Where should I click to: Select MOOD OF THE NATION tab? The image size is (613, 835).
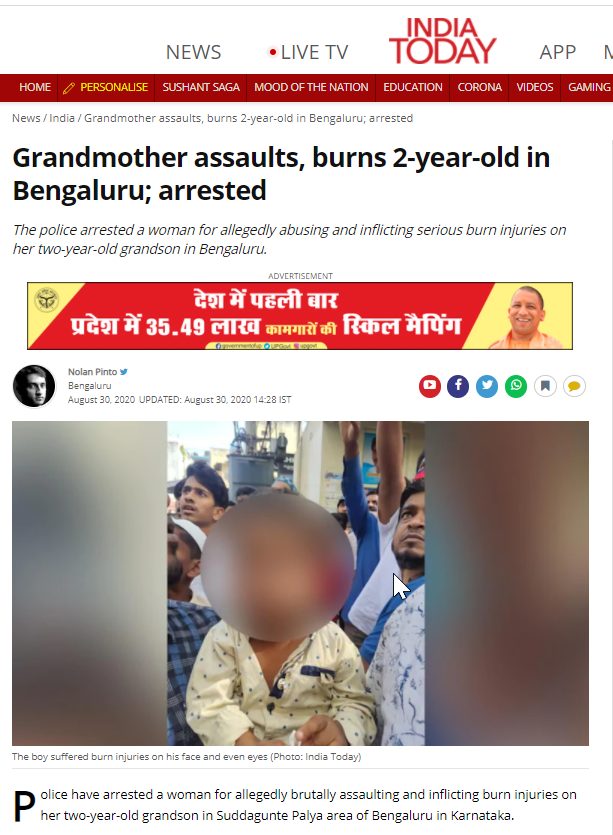coord(311,87)
